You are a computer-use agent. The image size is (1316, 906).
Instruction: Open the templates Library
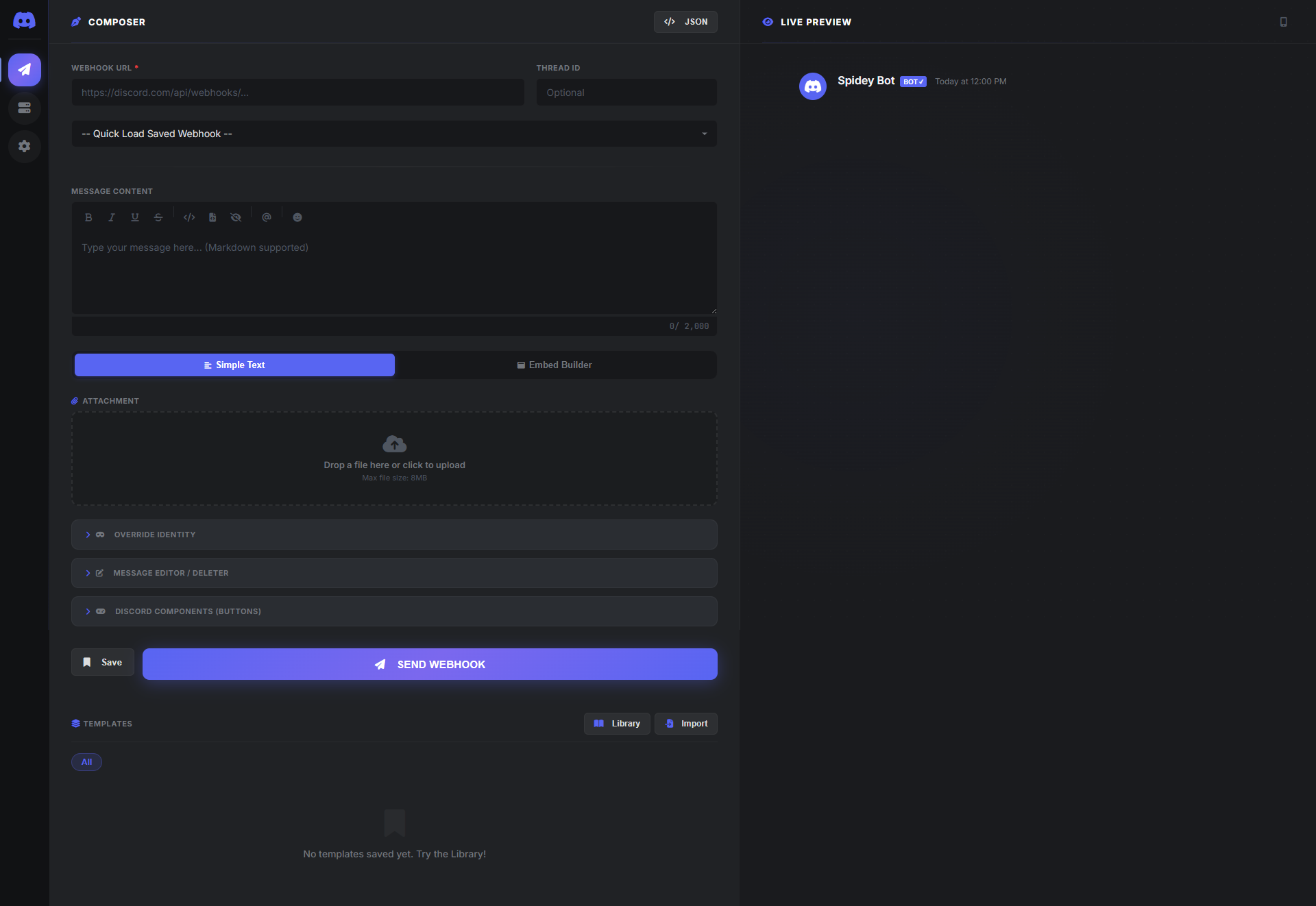pos(617,724)
